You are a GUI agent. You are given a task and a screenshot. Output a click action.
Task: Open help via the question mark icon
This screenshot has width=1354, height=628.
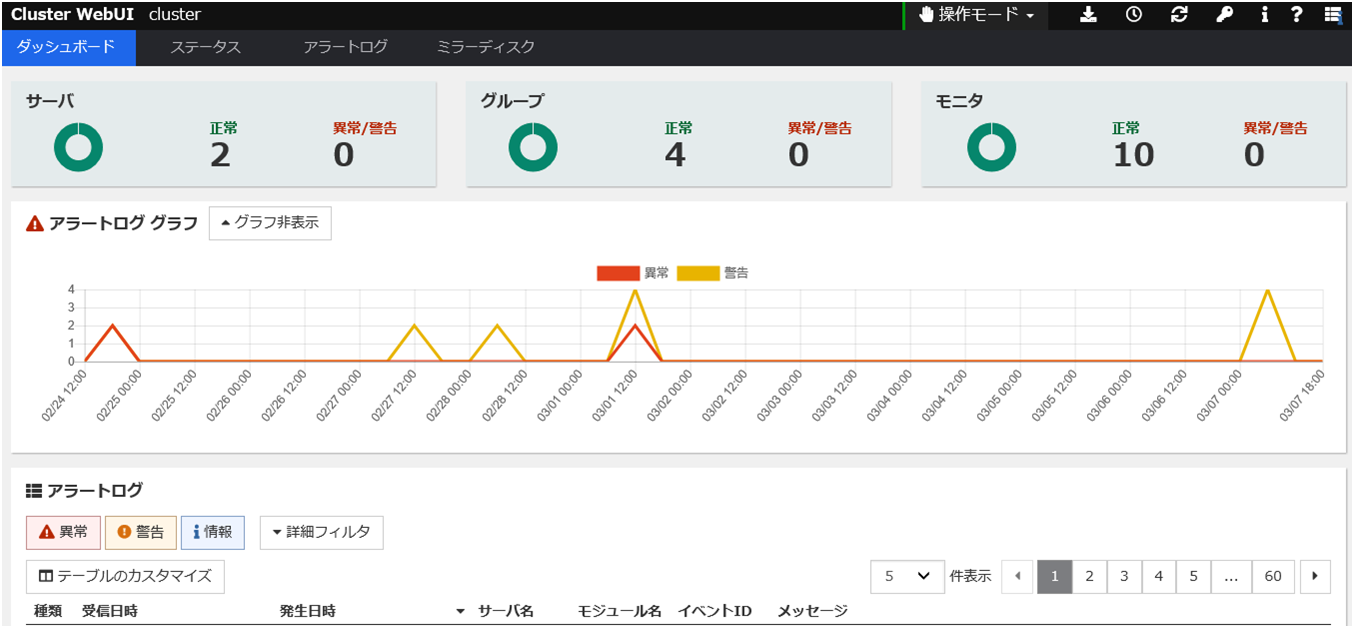1297,15
